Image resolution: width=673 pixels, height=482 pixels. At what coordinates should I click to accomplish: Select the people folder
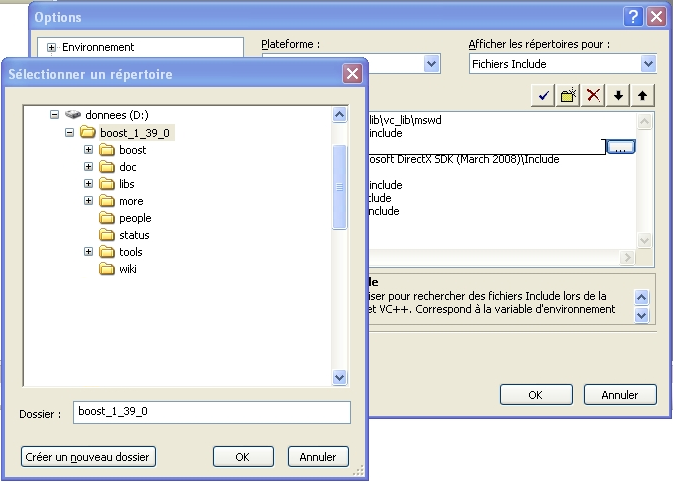pyautogui.click(x=135, y=218)
